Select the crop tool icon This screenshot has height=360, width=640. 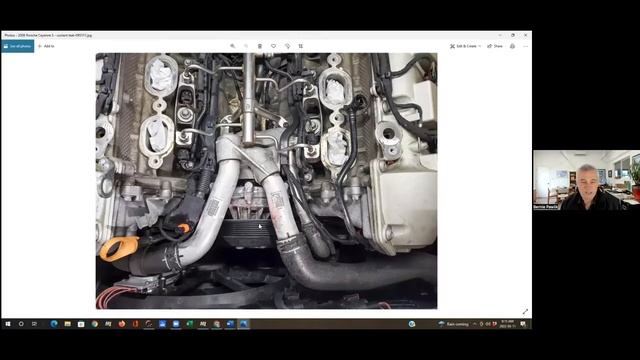coord(301,46)
